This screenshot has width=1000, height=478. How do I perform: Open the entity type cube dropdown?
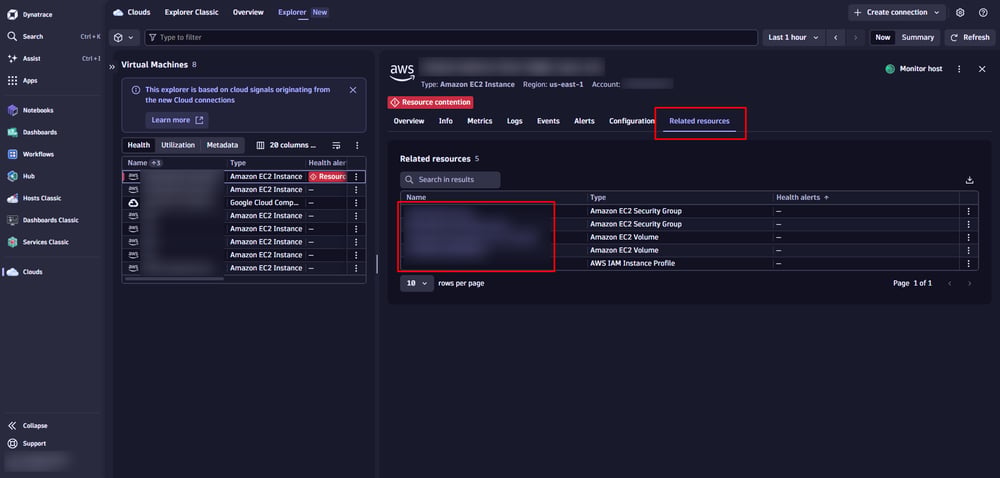[x=124, y=38]
